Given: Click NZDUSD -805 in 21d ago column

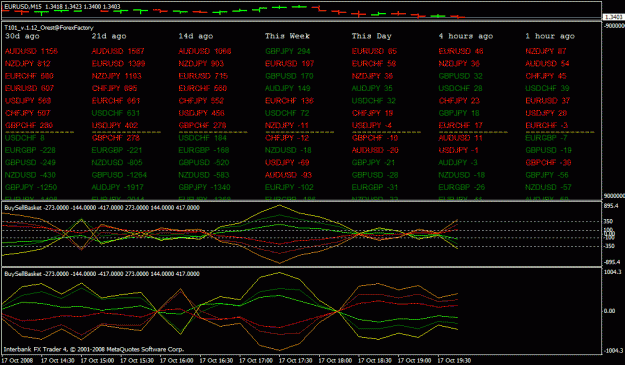Looking at the screenshot, I should click(x=117, y=163).
